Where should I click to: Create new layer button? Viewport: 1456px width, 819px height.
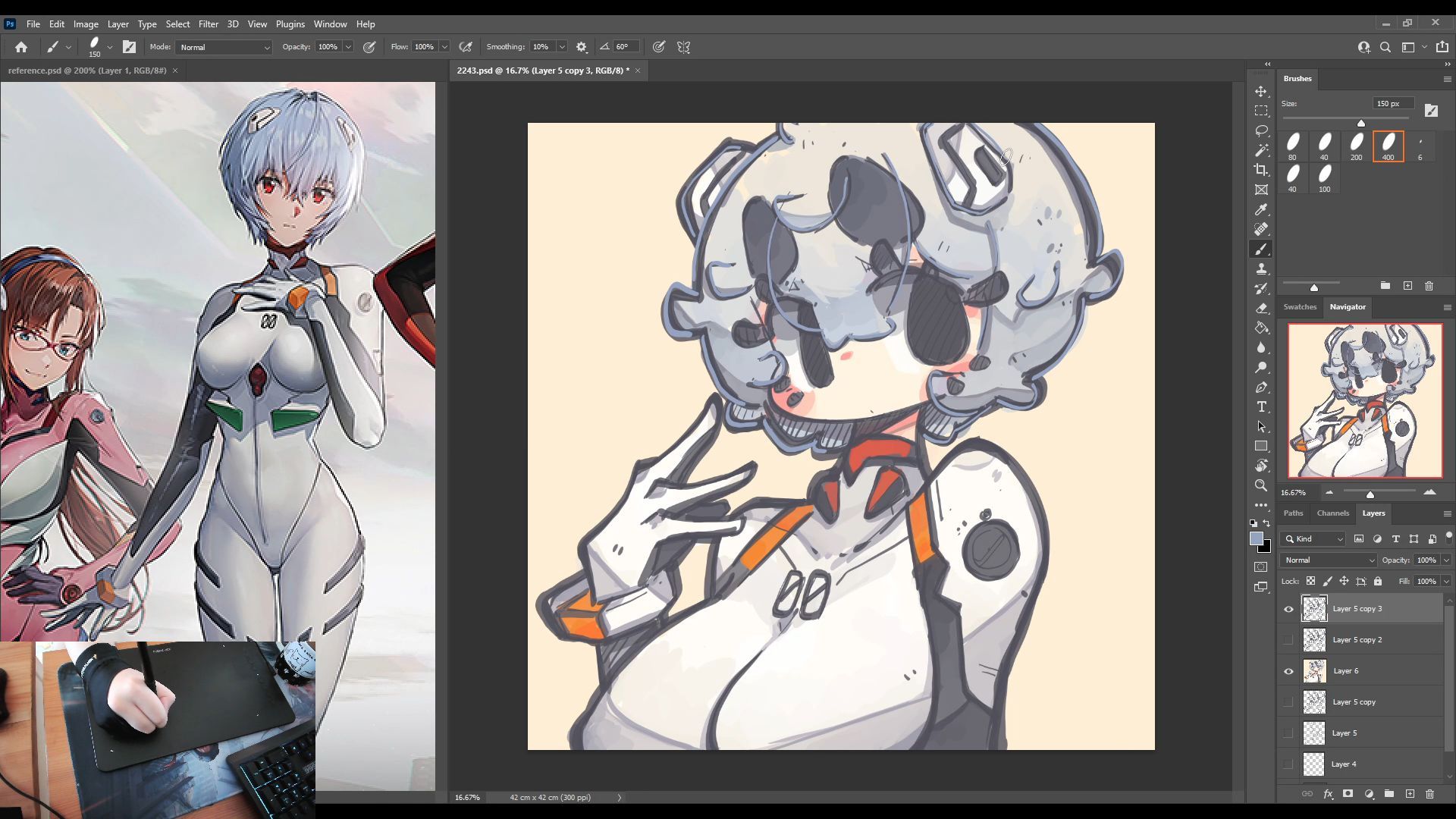coord(1410,794)
